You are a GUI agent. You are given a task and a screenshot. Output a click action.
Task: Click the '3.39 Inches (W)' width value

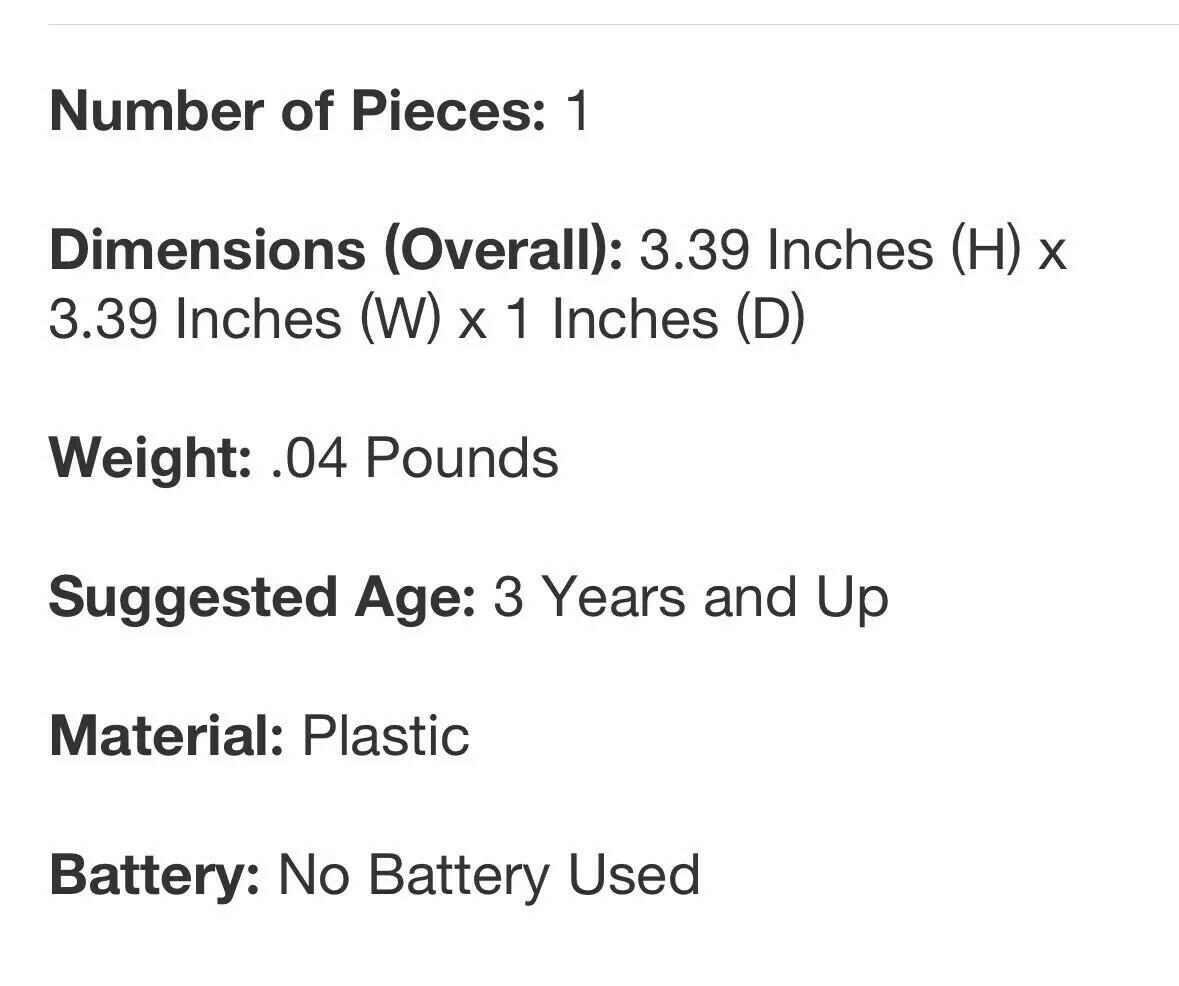(x=244, y=320)
